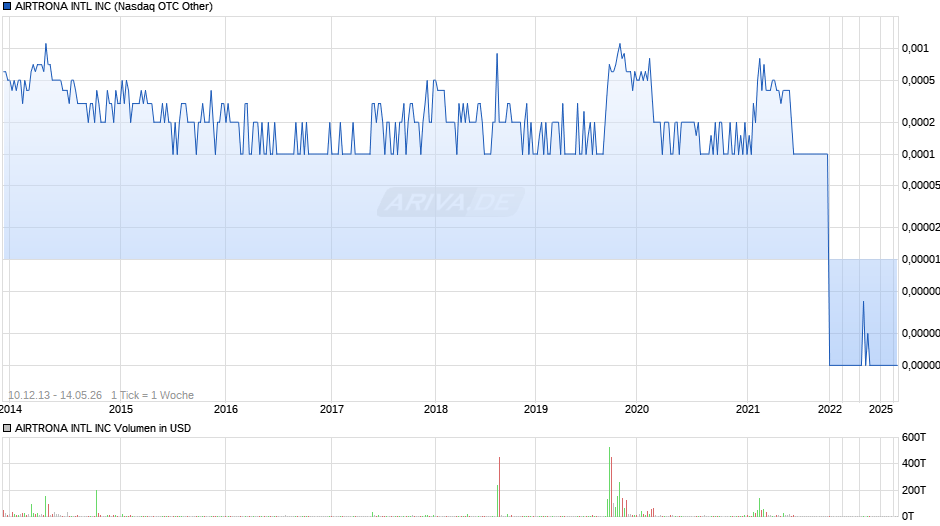Image resolution: width=940 pixels, height=526 pixels.
Task: Click the 0,0002 price axis label
Action: click(918, 122)
